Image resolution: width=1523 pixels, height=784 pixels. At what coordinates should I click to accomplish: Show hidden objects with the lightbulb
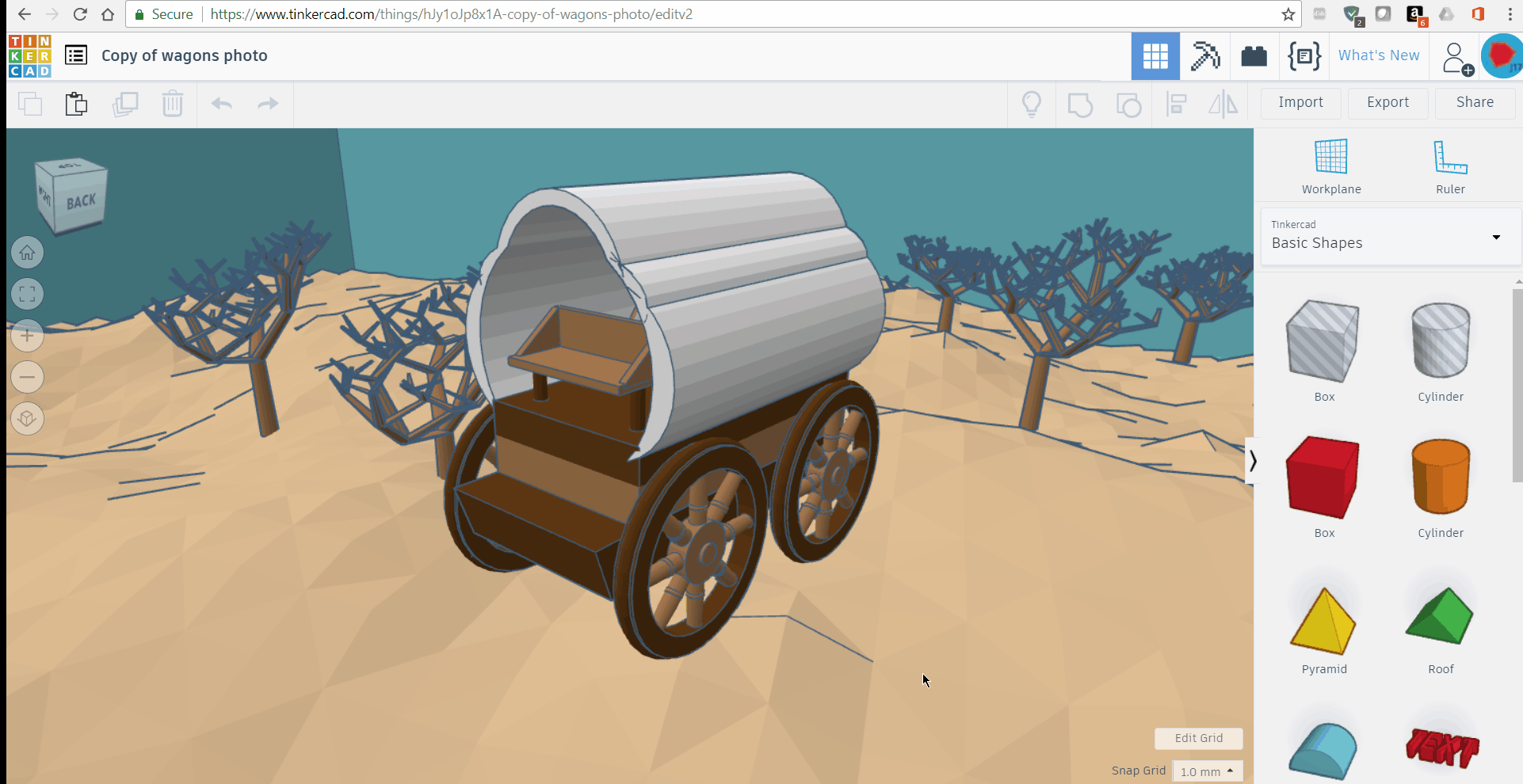[x=1032, y=104]
